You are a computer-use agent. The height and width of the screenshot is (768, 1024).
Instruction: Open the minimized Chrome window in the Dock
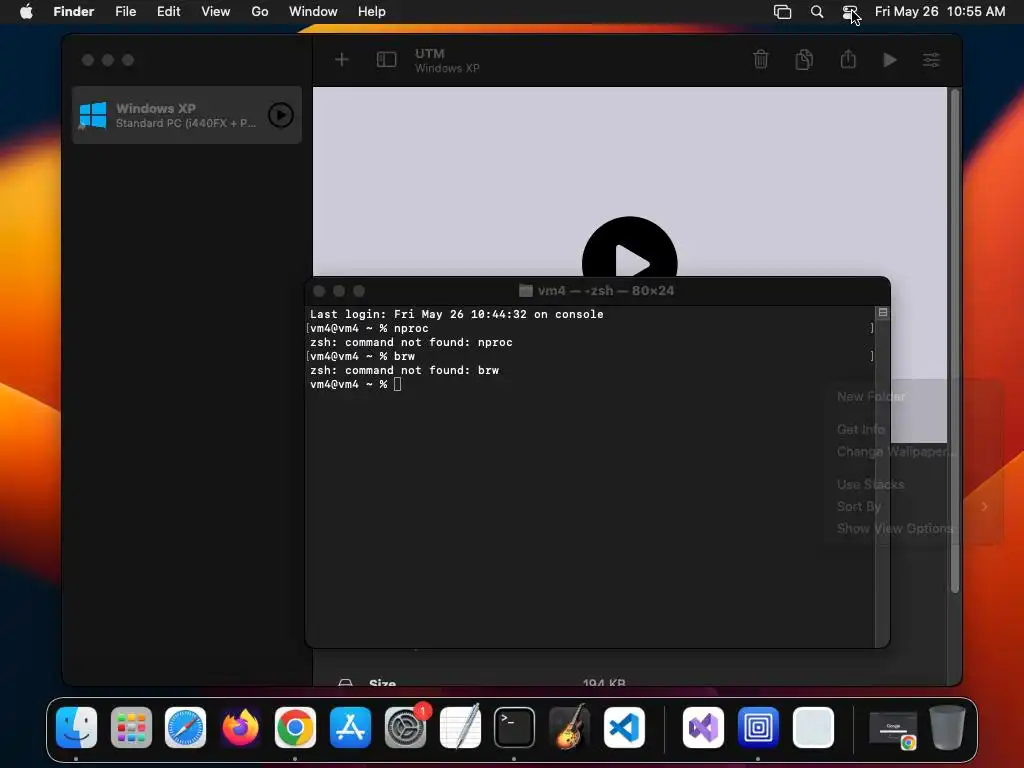[893, 729]
